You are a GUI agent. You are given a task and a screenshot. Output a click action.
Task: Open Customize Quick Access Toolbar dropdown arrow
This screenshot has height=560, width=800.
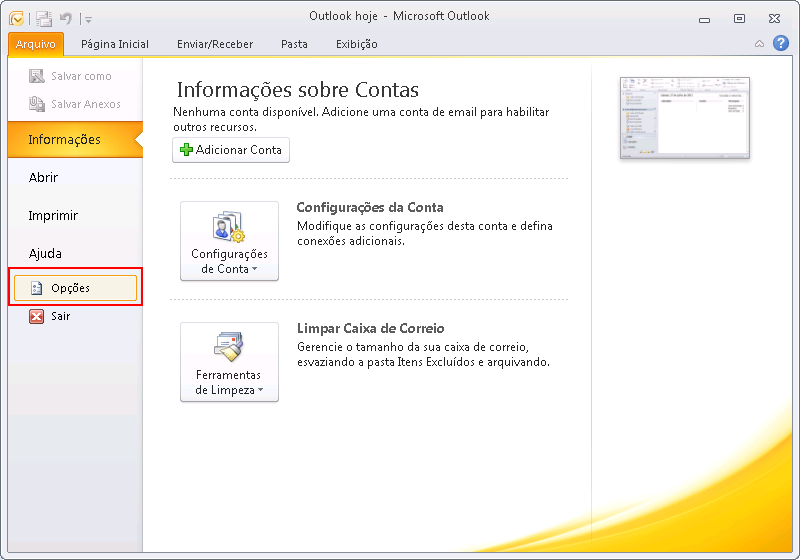click(88, 20)
